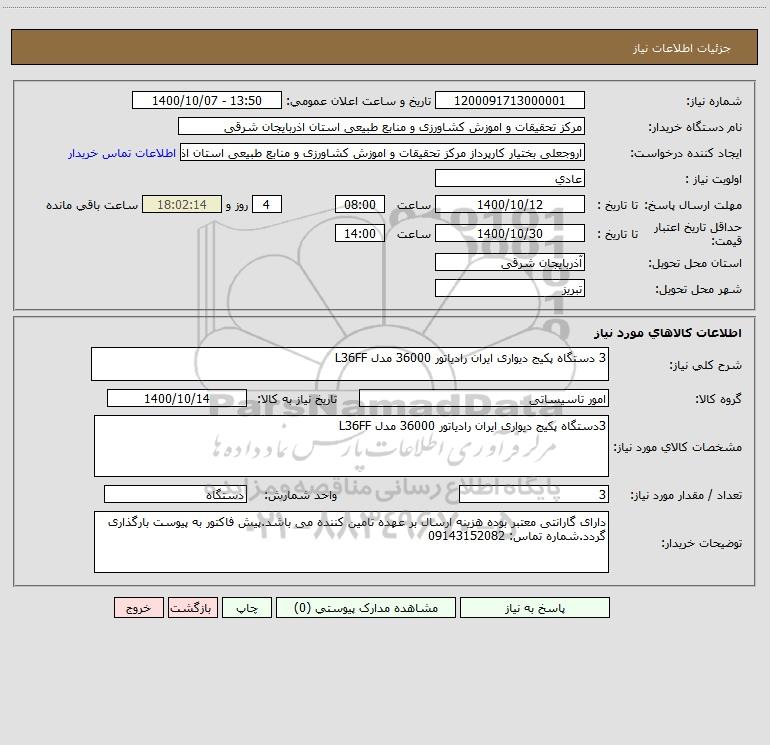Click the goods group field 'امور تاسیساتی'

[484, 398]
